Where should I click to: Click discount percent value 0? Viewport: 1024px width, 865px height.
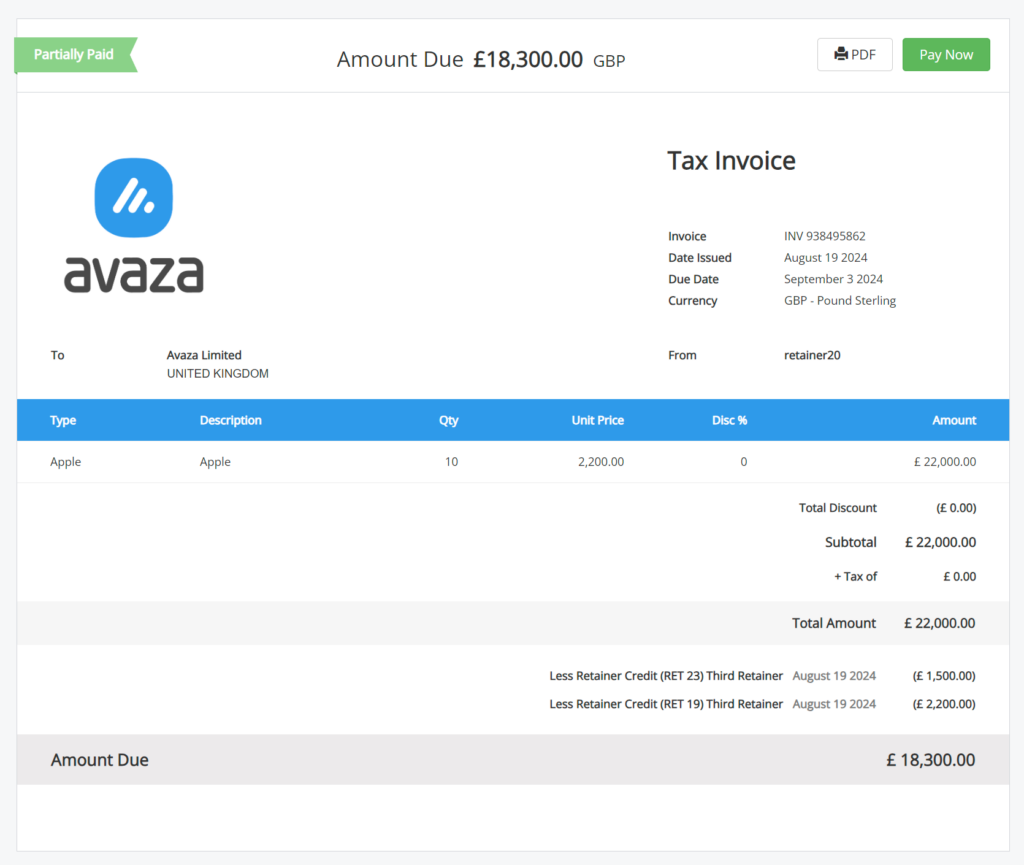pyautogui.click(x=743, y=462)
